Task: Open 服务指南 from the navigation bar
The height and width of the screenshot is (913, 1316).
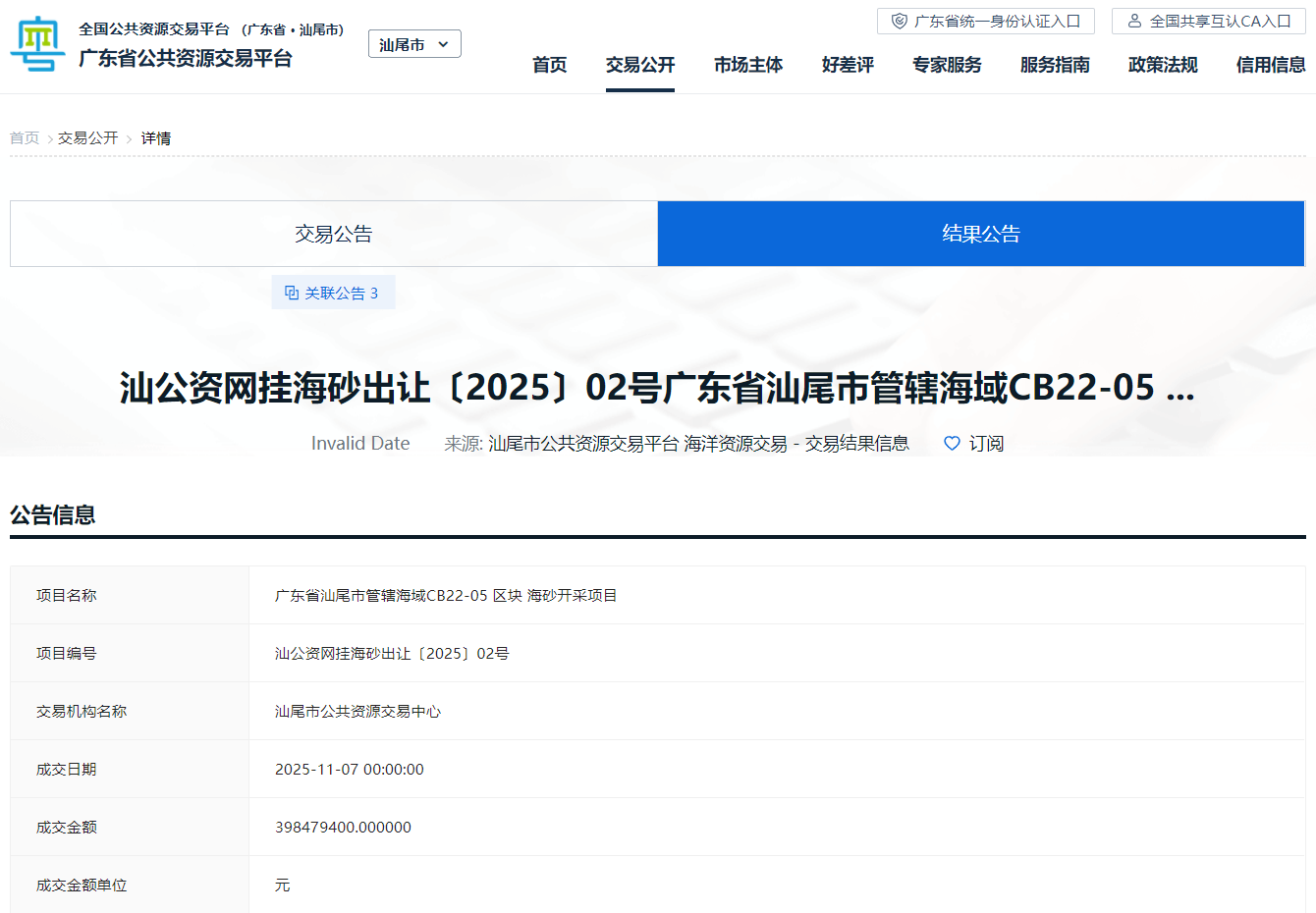Action: tap(1055, 65)
